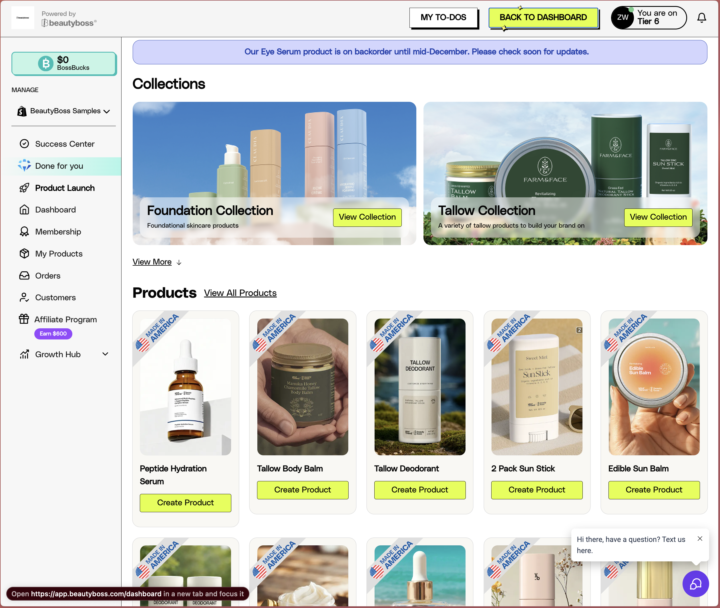This screenshot has width=720, height=608.
Task: Click the Membership badge icon
Action: [24, 231]
